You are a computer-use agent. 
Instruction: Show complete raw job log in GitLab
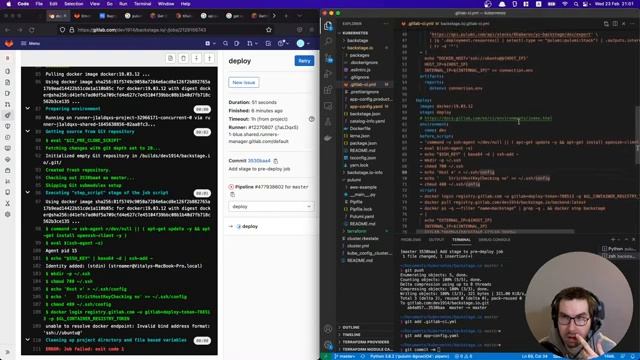point(170,58)
